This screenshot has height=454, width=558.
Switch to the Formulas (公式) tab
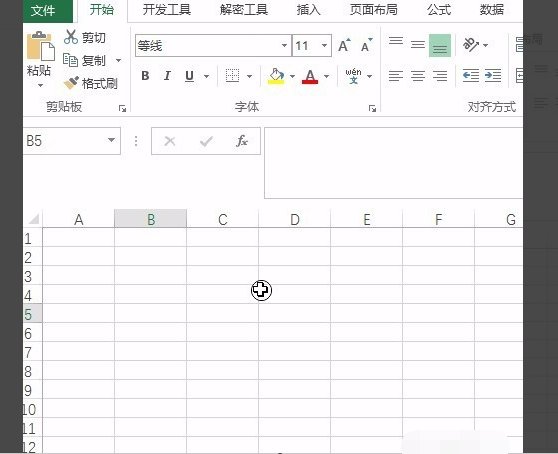pyautogui.click(x=439, y=10)
